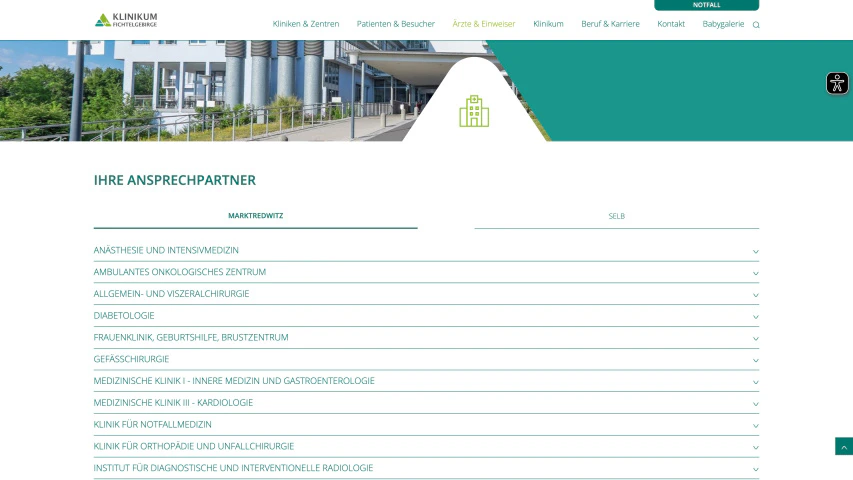This screenshot has width=853, height=480.
Task: Open the Babygalerie link
Action: pyautogui.click(x=723, y=24)
